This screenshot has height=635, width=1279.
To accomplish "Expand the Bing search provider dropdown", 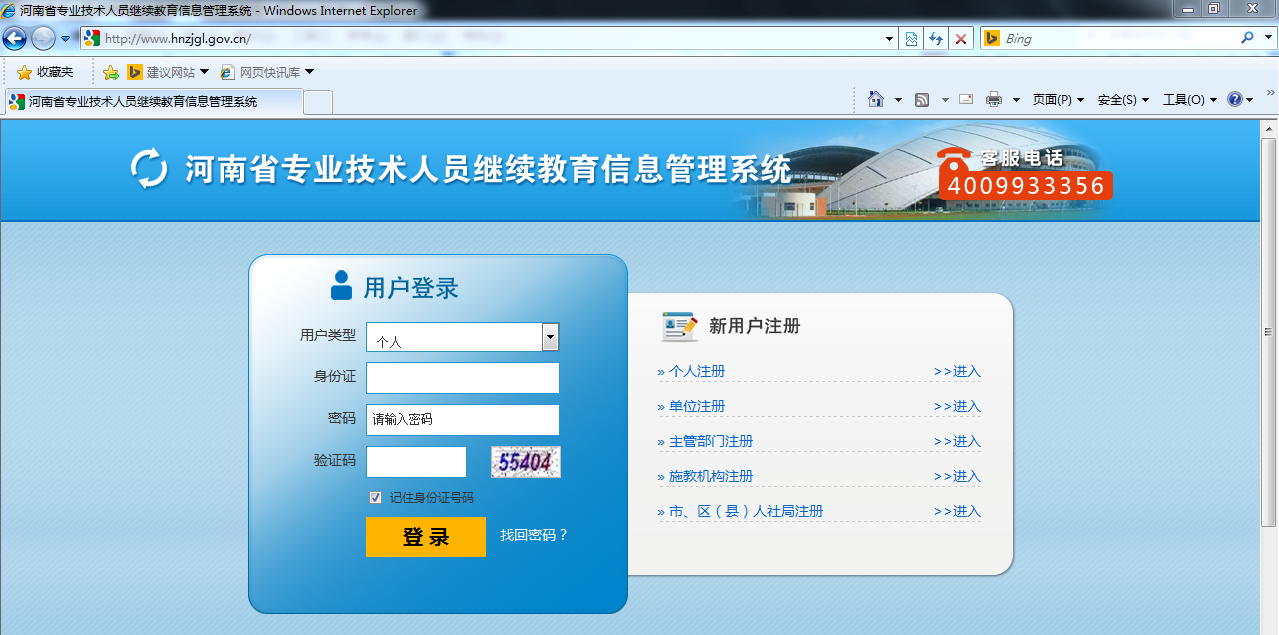I will [1267, 38].
